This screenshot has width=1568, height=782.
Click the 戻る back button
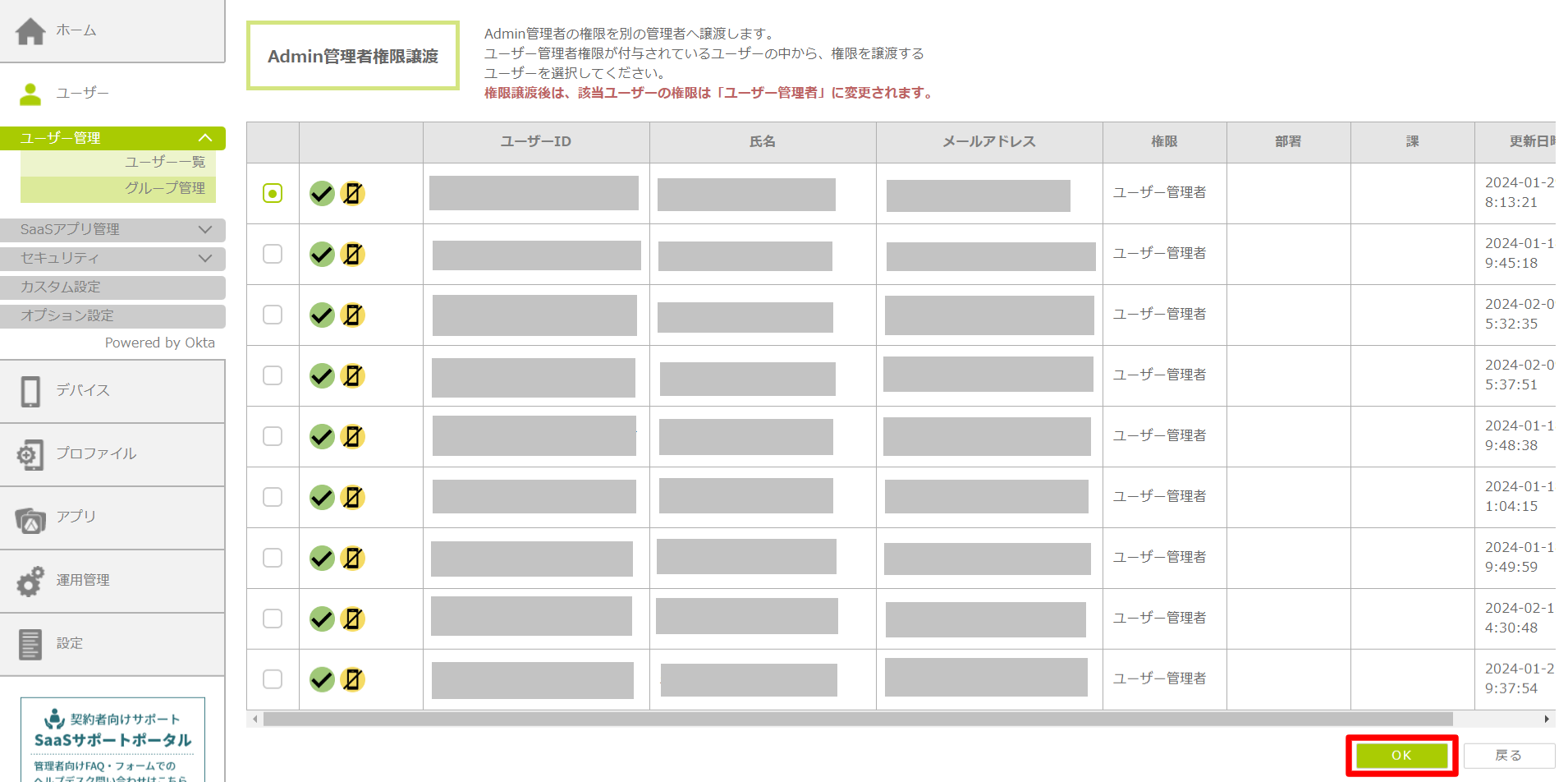(x=1508, y=756)
